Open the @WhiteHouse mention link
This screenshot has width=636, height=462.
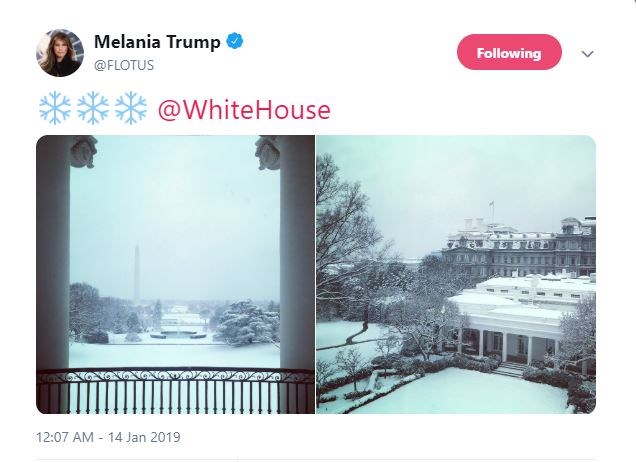point(244,109)
